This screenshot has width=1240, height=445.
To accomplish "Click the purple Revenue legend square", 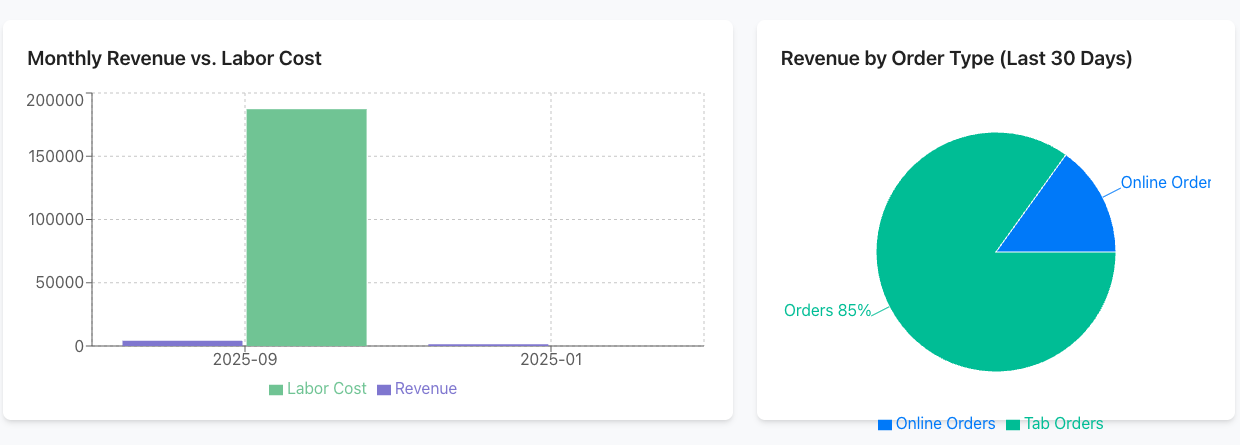I will 384,389.
